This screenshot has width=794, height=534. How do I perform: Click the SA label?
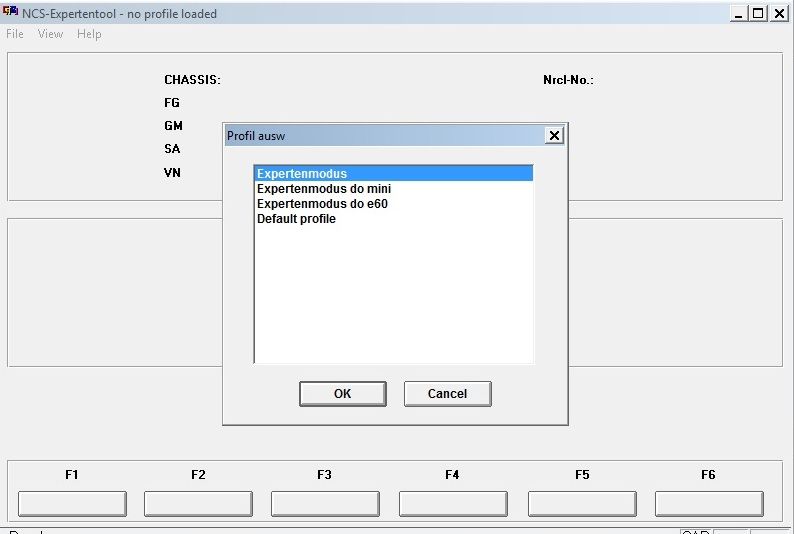click(172, 149)
